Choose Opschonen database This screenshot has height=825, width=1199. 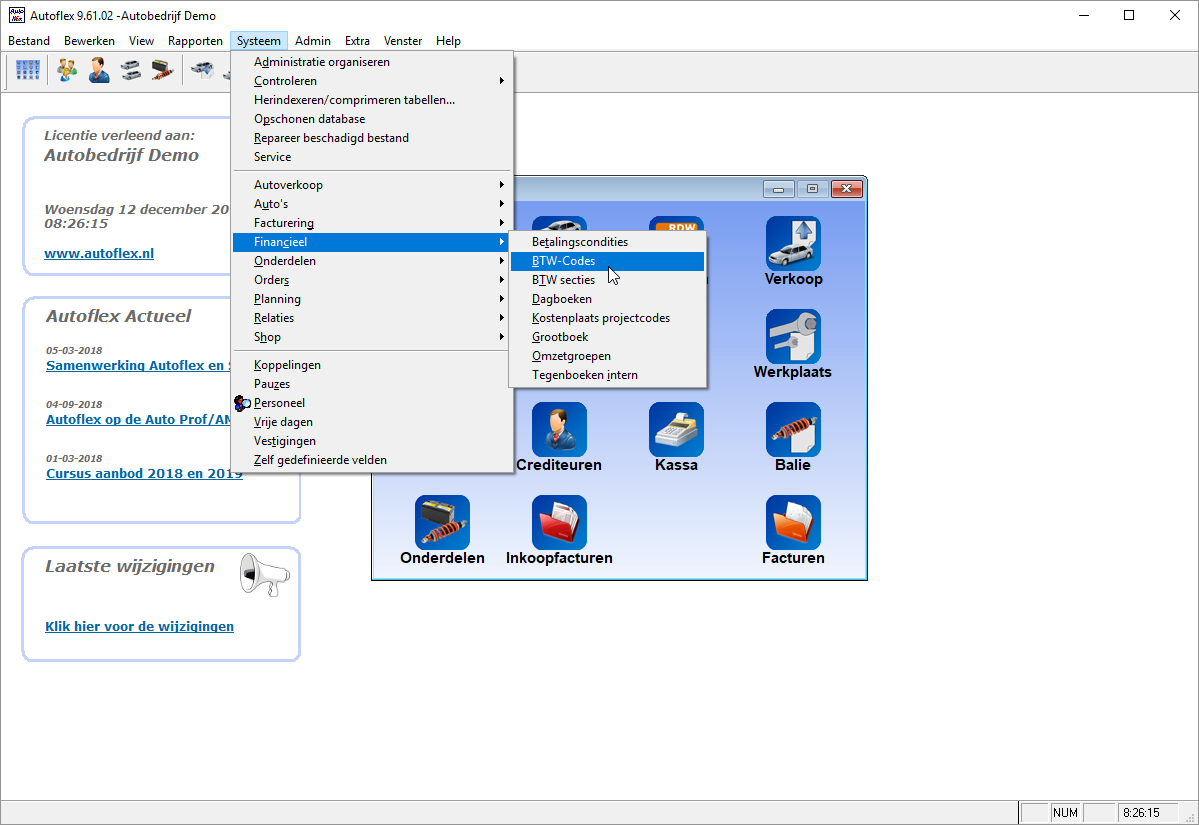coord(372,119)
